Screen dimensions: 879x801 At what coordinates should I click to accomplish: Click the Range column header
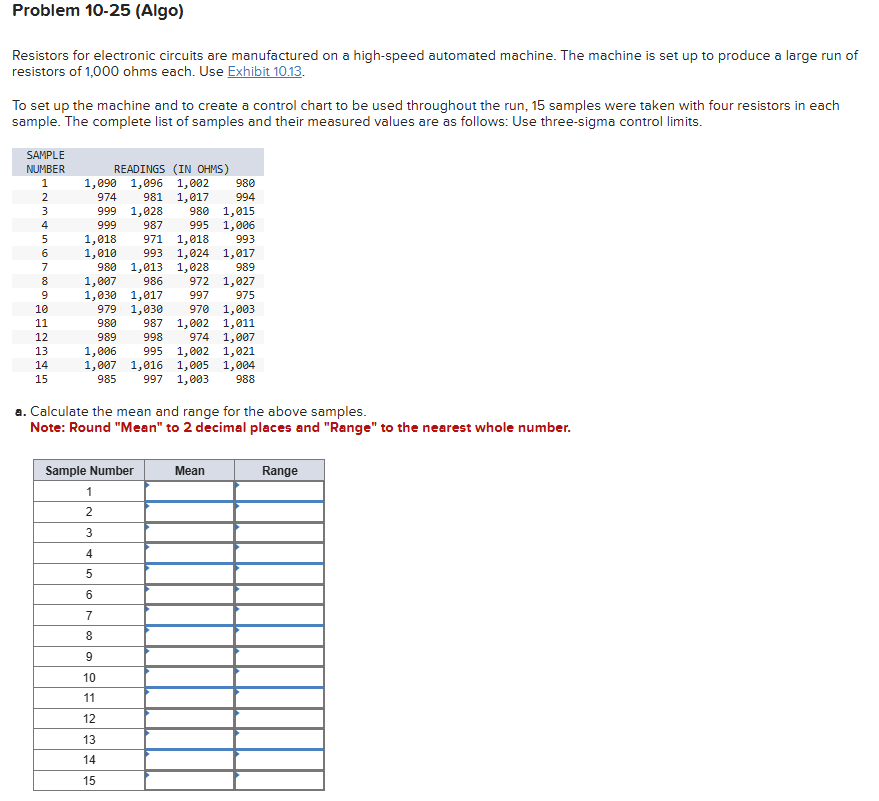(x=279, y=470)
